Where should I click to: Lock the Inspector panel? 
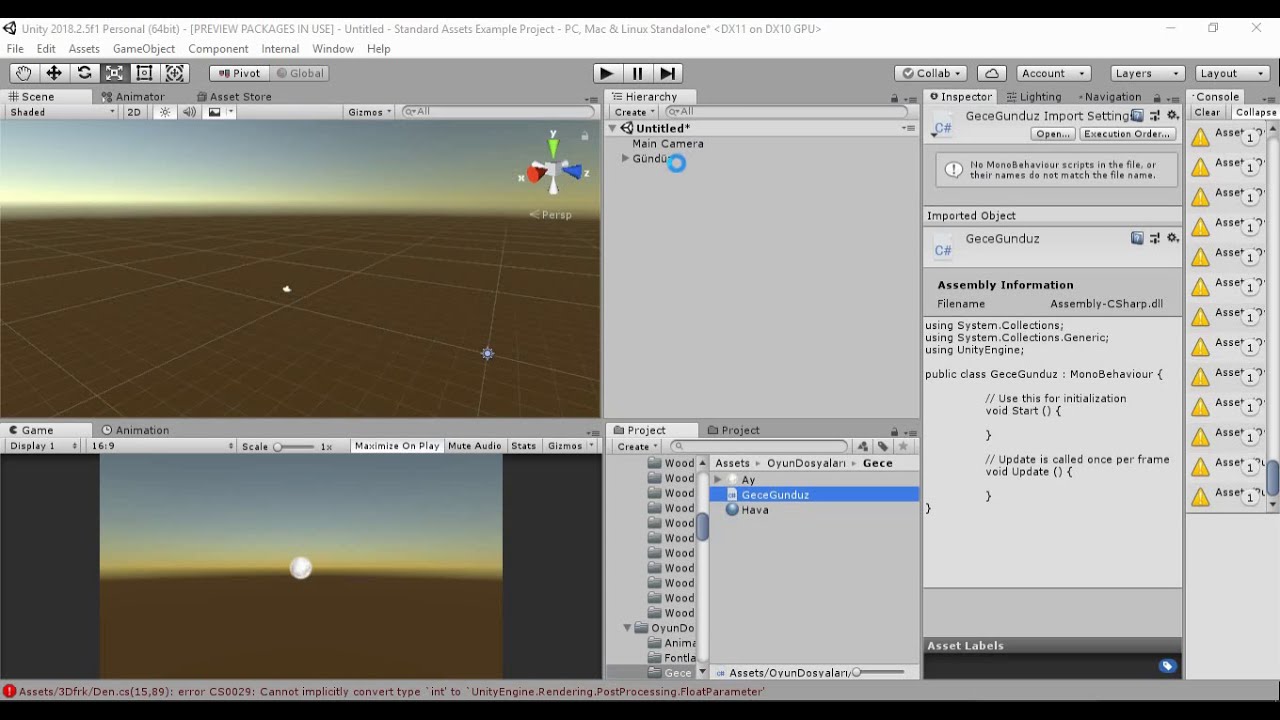1157,98
